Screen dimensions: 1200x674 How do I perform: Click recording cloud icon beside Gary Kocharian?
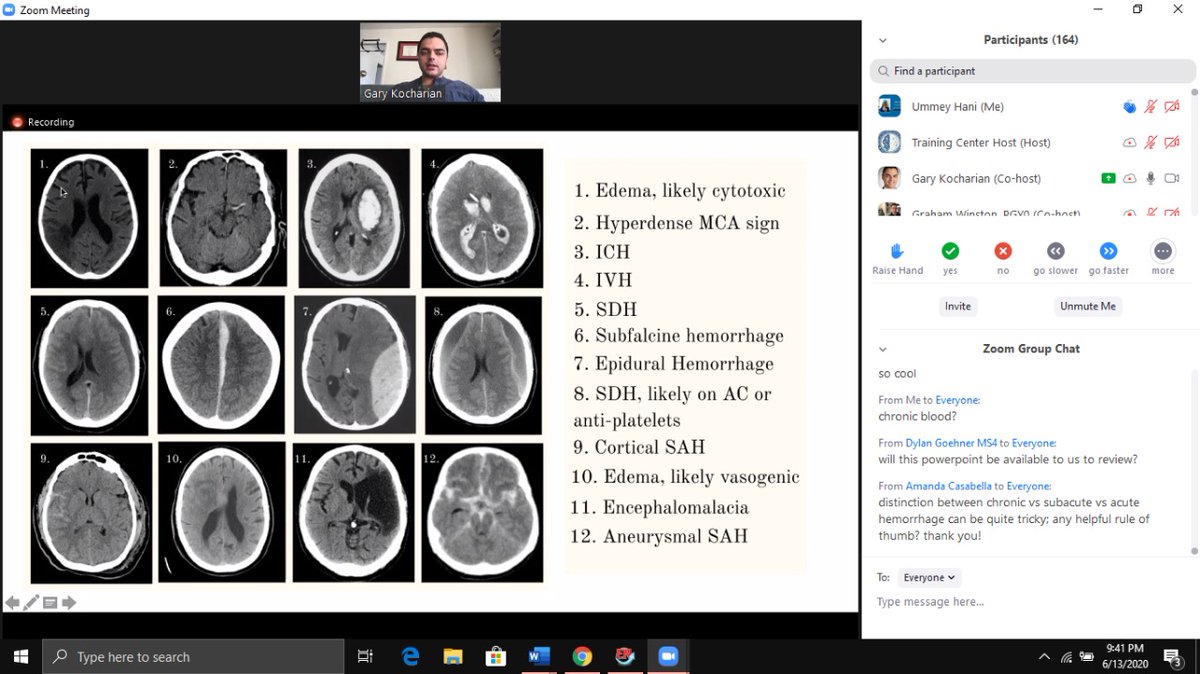click(1130, 178)
